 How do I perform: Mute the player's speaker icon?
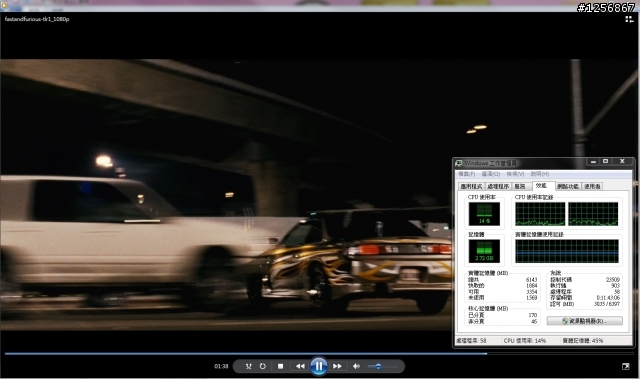[356, 366]
